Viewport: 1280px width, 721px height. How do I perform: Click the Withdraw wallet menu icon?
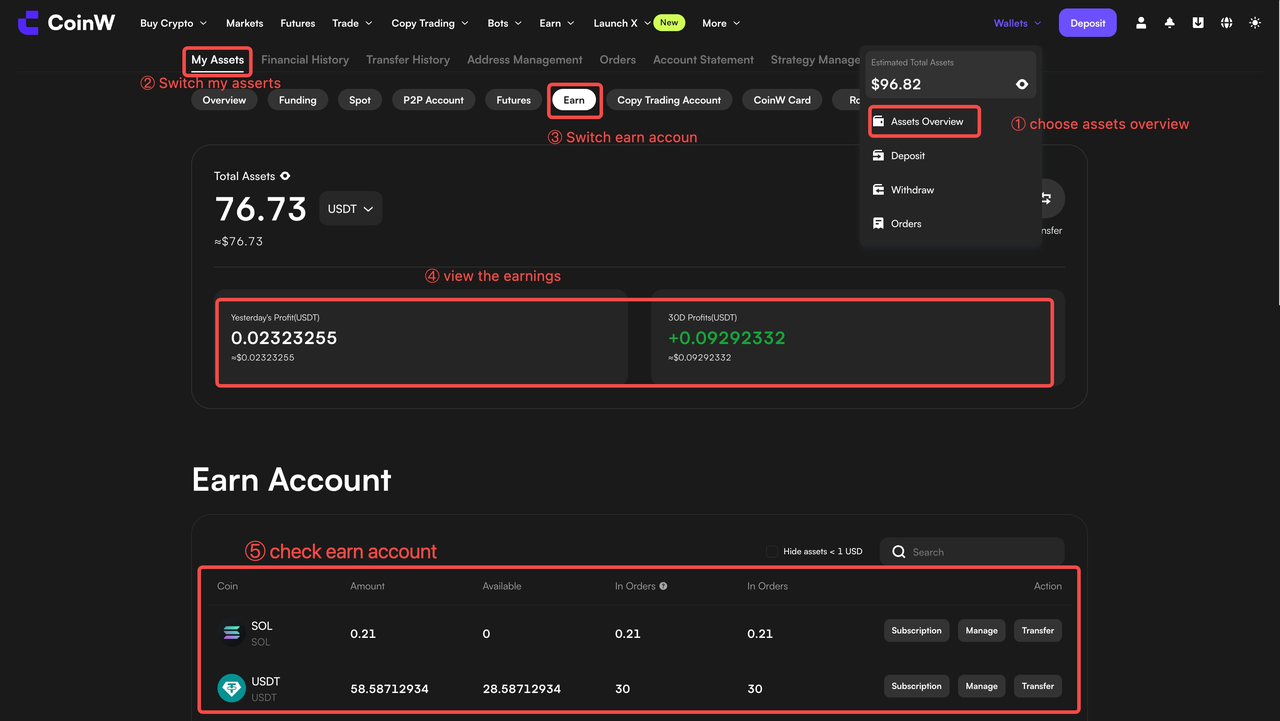click(x=878, y=189)
